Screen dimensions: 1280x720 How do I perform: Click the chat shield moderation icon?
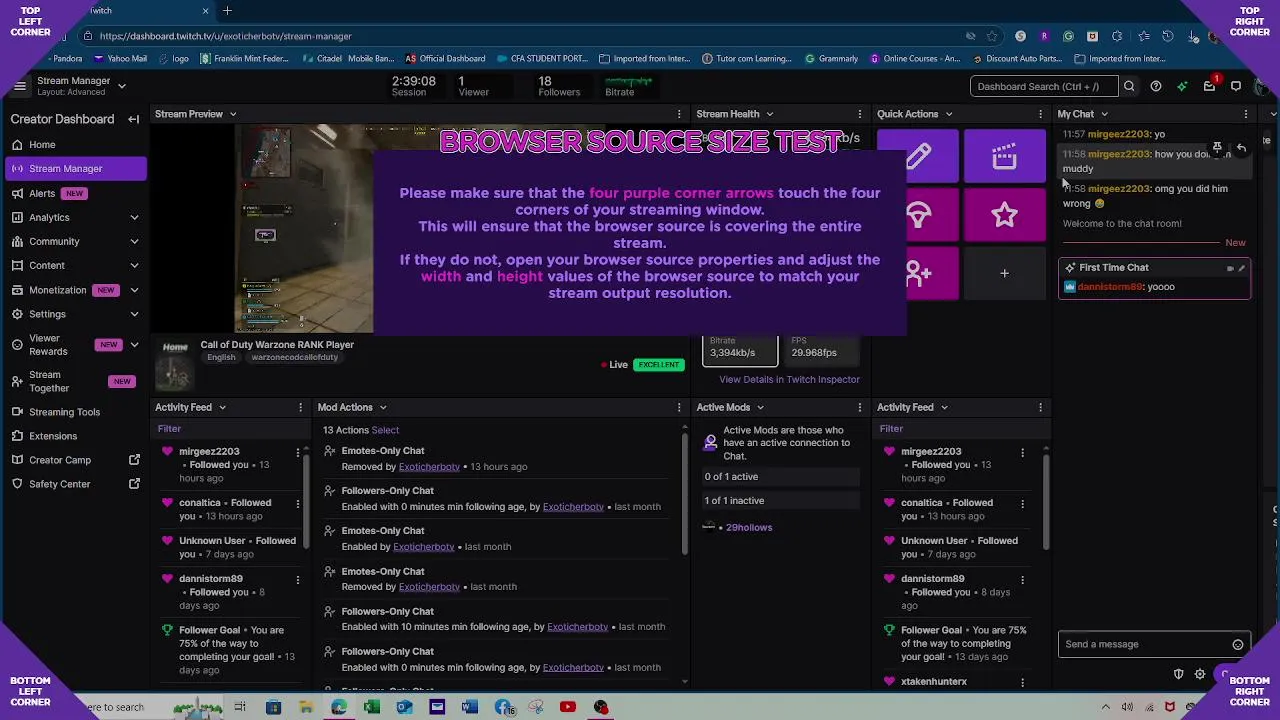(1178, 674)
